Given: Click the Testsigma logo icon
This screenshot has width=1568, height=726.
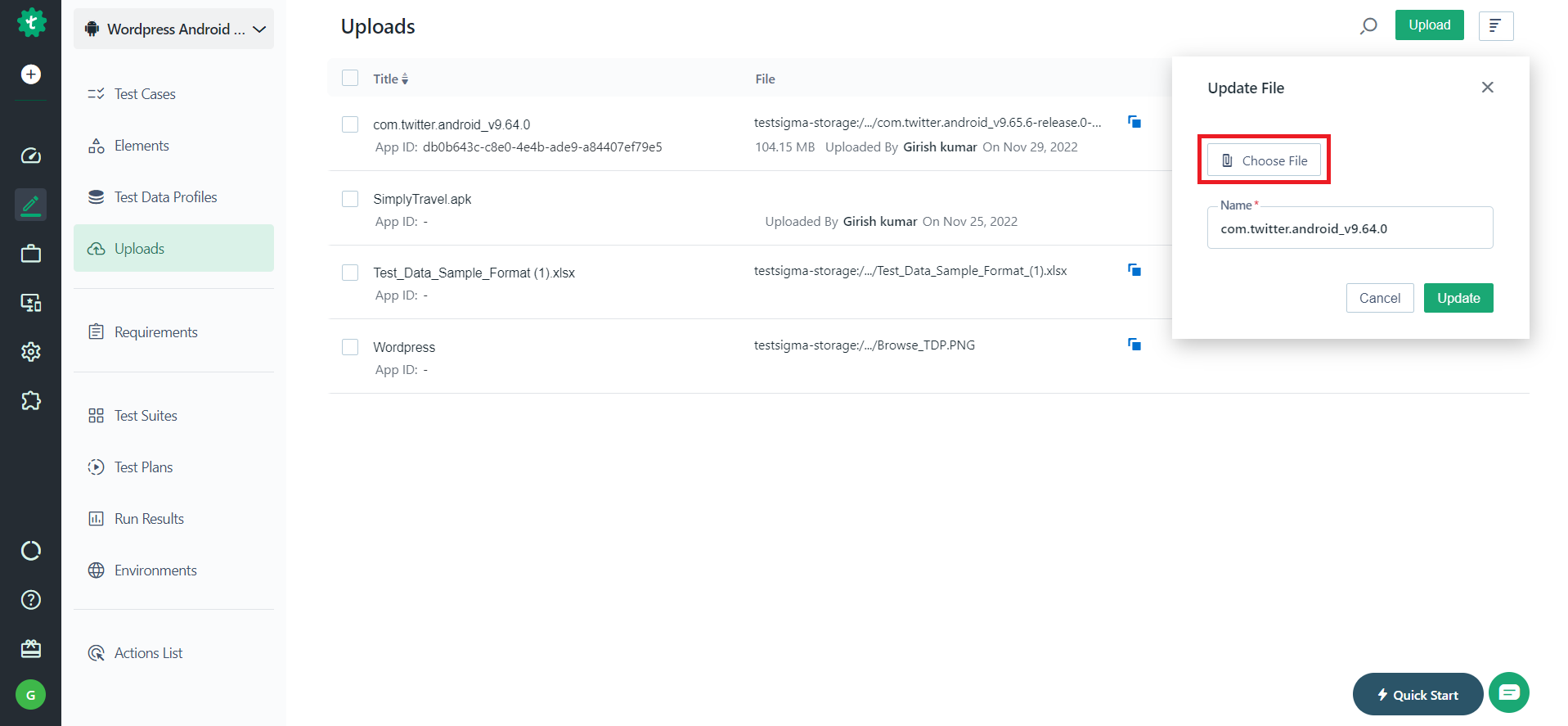Looking at the screenshot, I should click(x=31, y=22).
